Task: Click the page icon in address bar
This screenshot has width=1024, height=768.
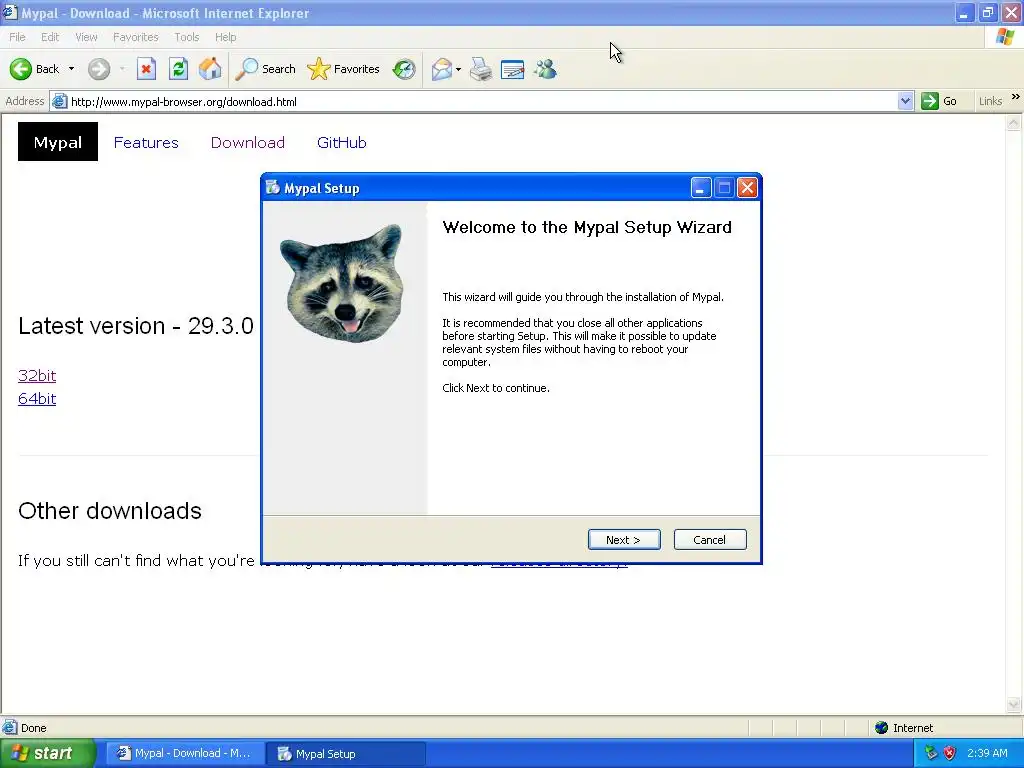Action: (59, 101)
